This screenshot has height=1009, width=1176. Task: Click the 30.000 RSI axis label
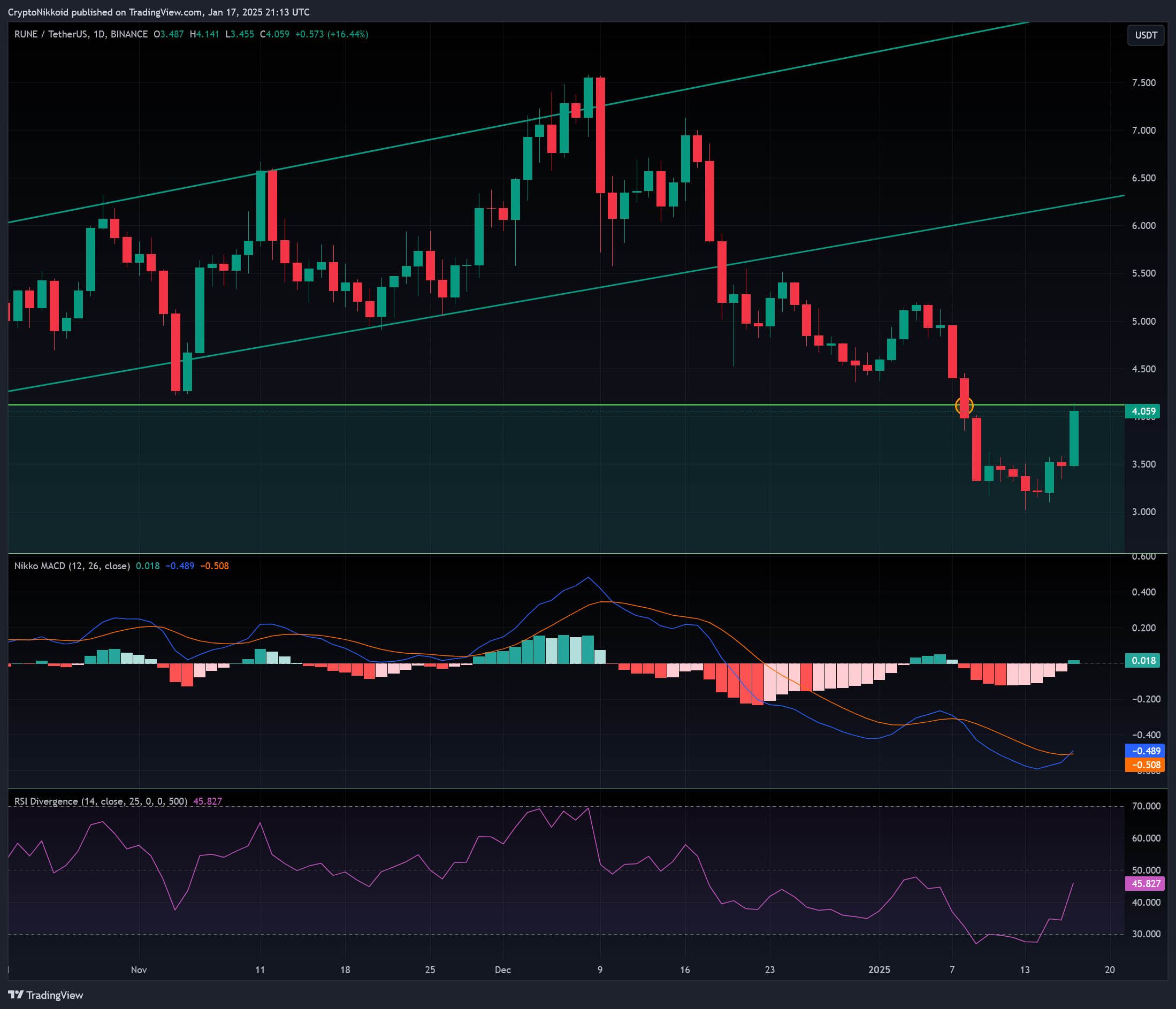1146,935
